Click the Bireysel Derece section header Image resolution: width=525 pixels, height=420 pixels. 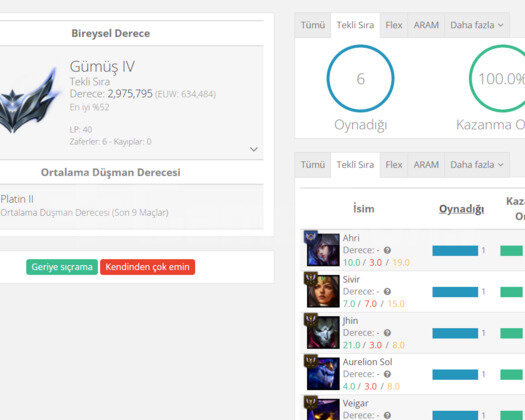pyautogui.click(x=110, y=33)
